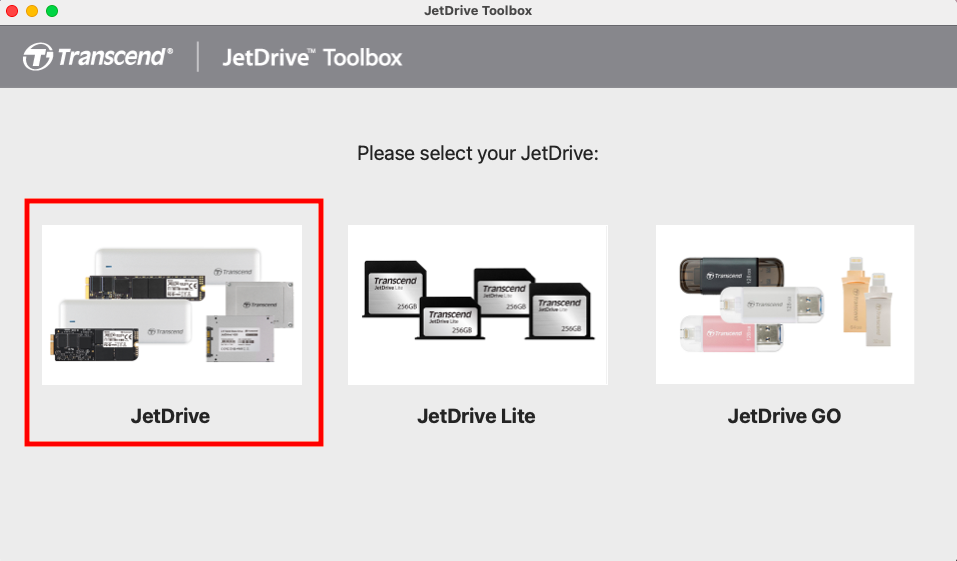Click the JetDrive Toolbox header title
Image resolution: width=957 pixels, height=561 pixels.
click(x=312, y=57)
